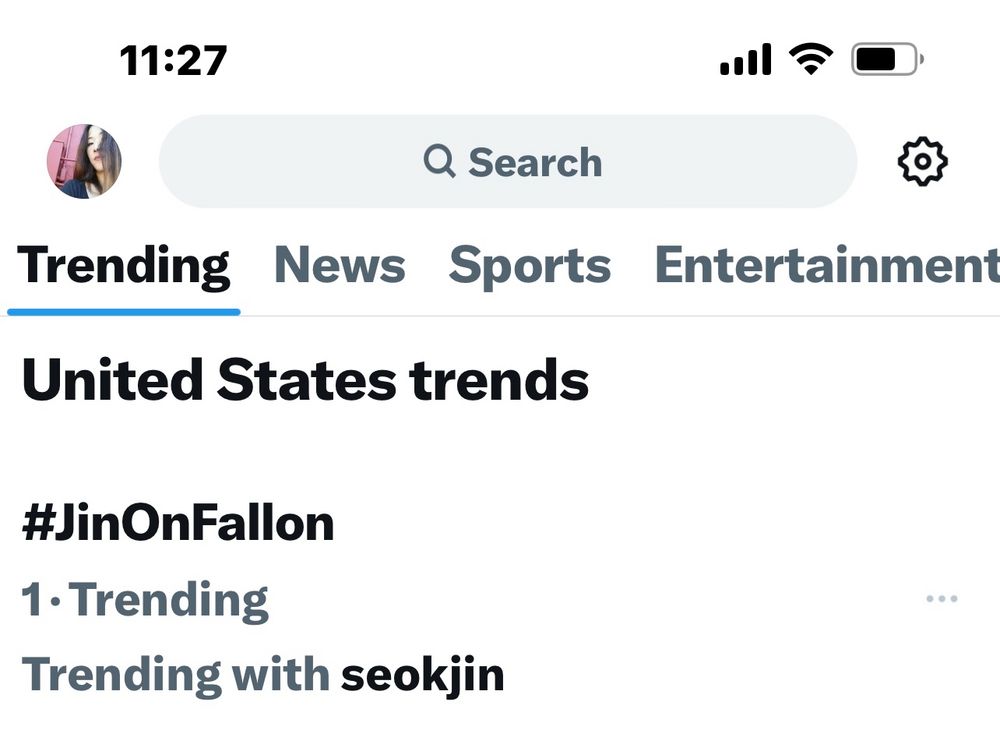Tap the "Trending with" label text
This screenshot has width=1000, height=752.
pos(175,675)
